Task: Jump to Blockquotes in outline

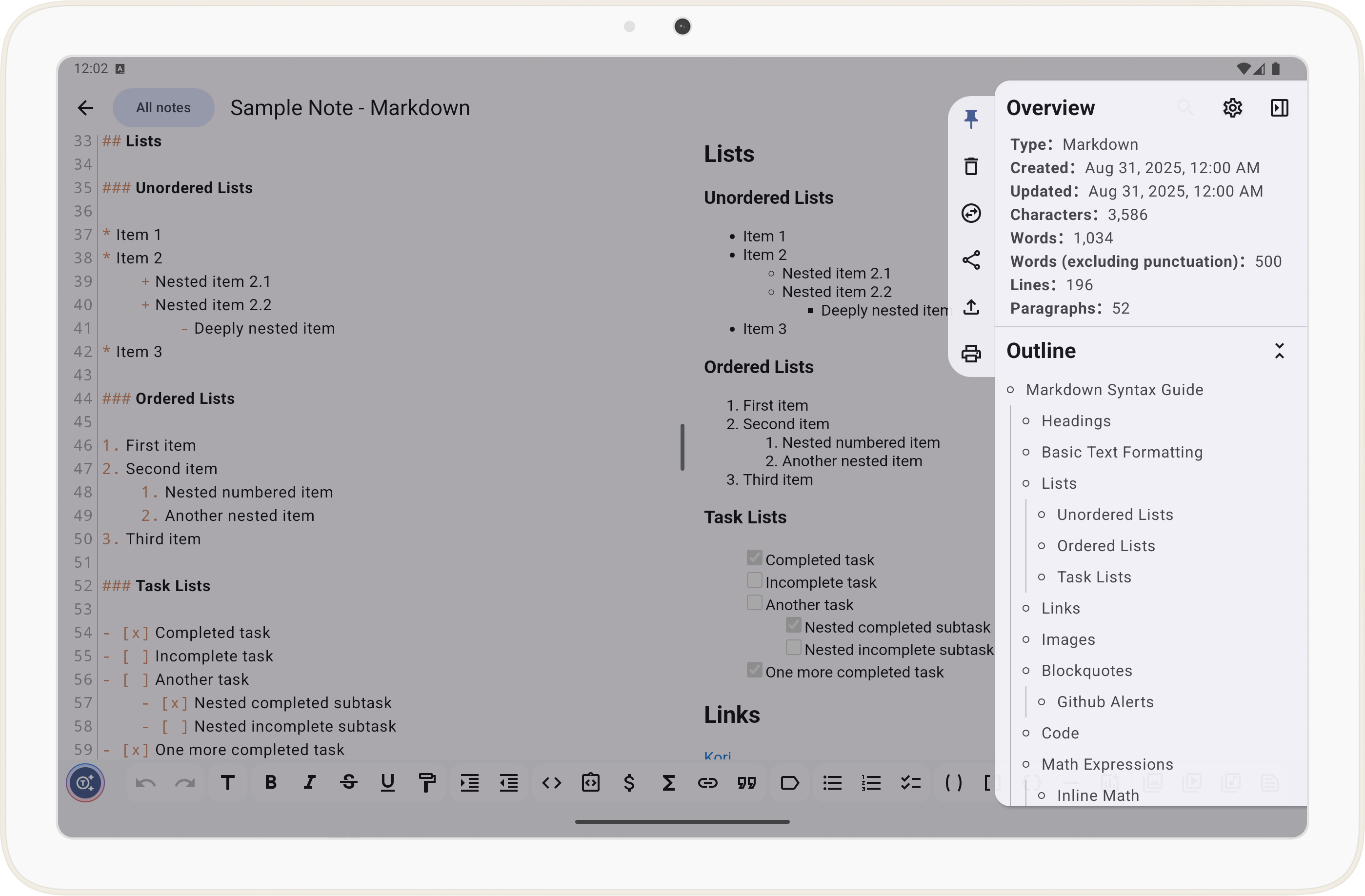Action: point(1087,671)
